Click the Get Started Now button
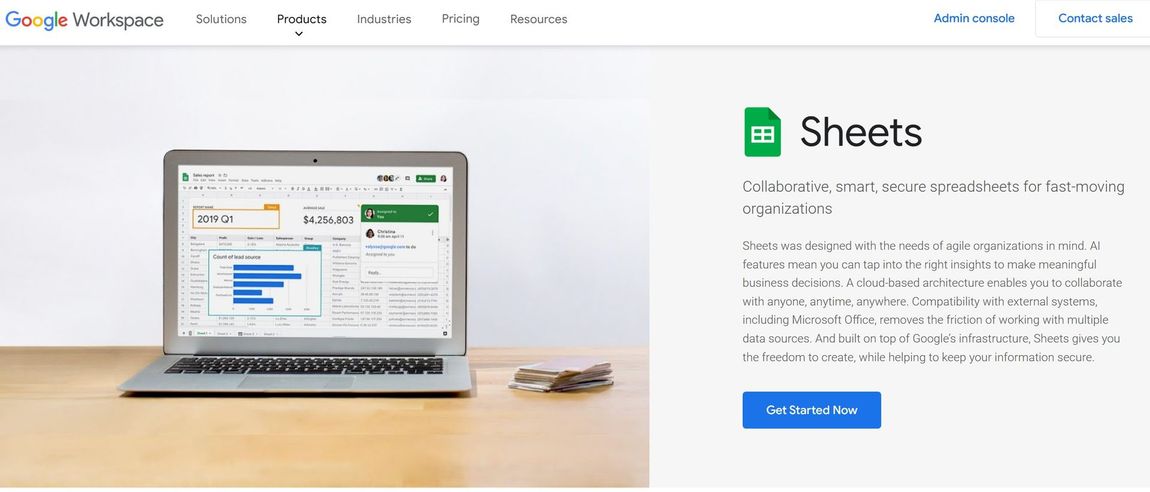Viewport: 1150px width, 492px height. [811, 410]
